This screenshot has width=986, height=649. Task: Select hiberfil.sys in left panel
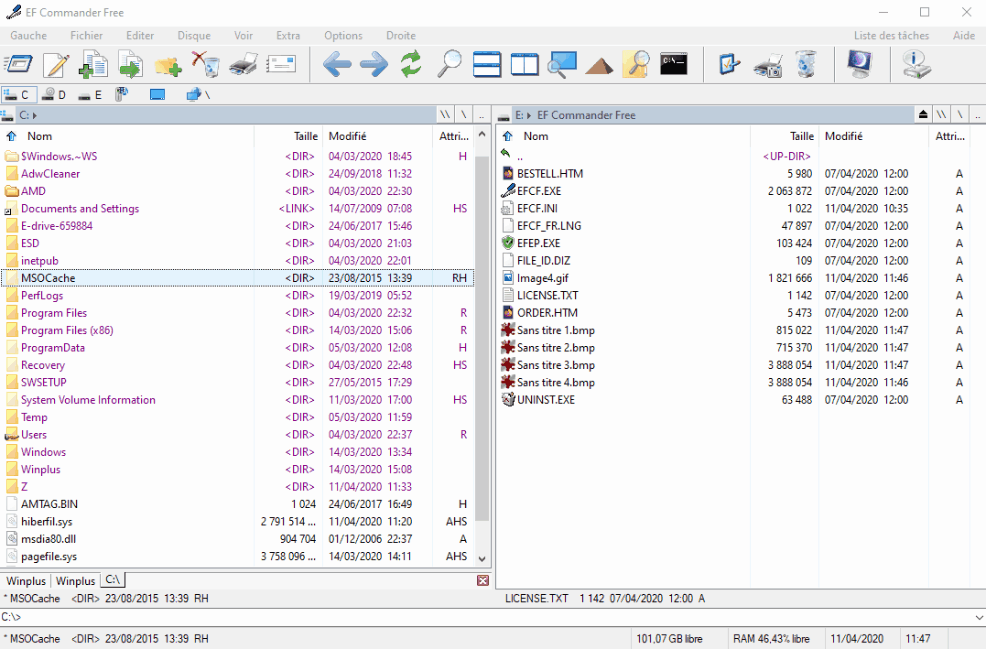point(237,522)
